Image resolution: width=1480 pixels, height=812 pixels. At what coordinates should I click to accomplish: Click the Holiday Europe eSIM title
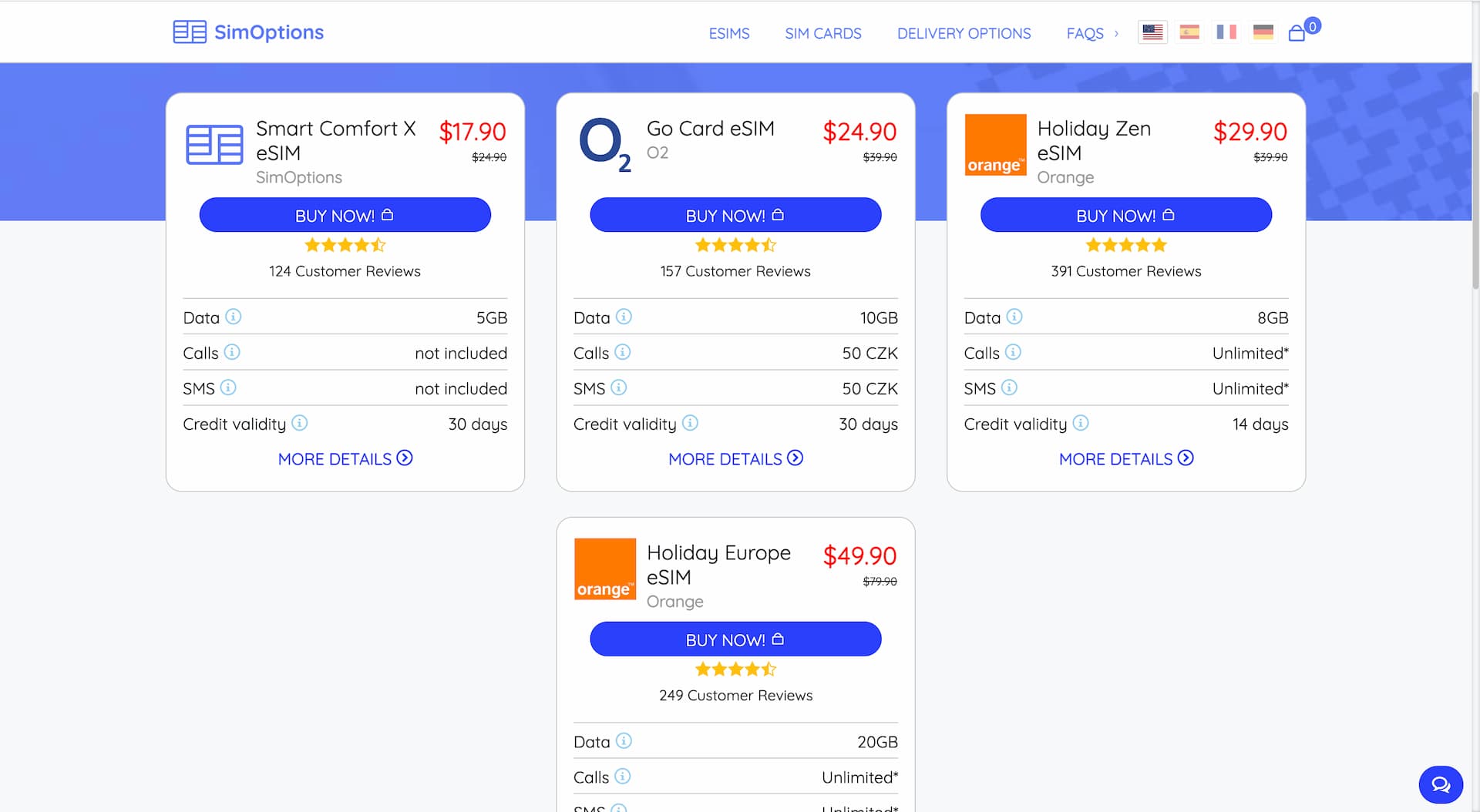[x=718, y=565]
